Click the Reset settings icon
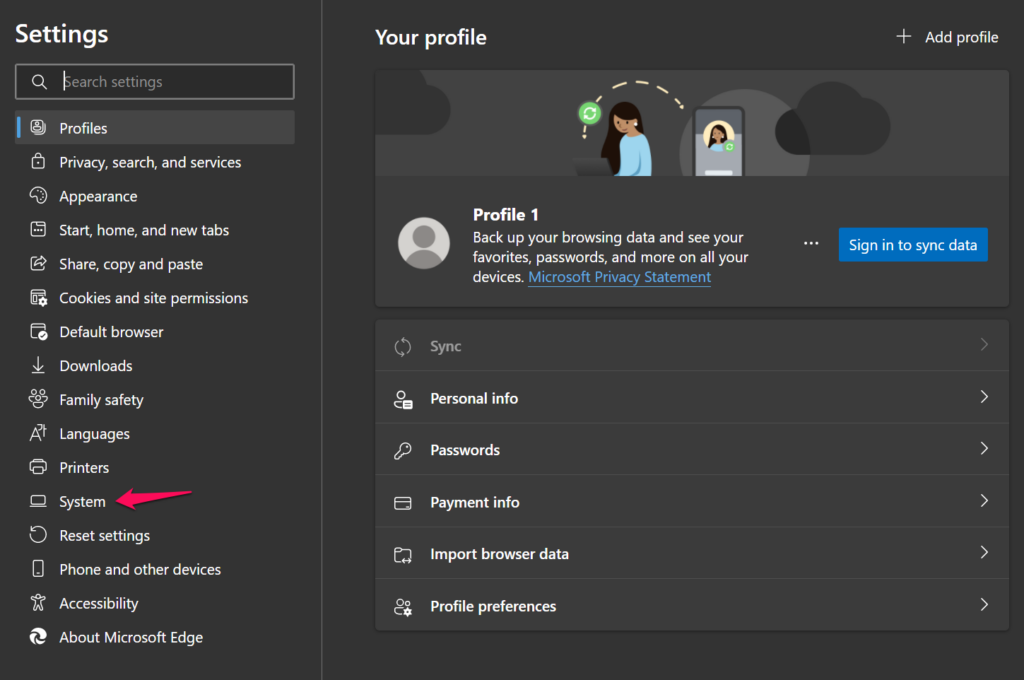This screenshot has width=1024, height=680. tap(39, 535)
